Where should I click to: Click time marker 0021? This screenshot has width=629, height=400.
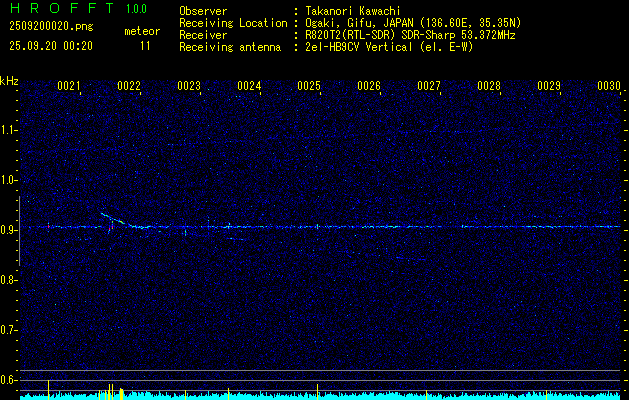tap(69, 86)
